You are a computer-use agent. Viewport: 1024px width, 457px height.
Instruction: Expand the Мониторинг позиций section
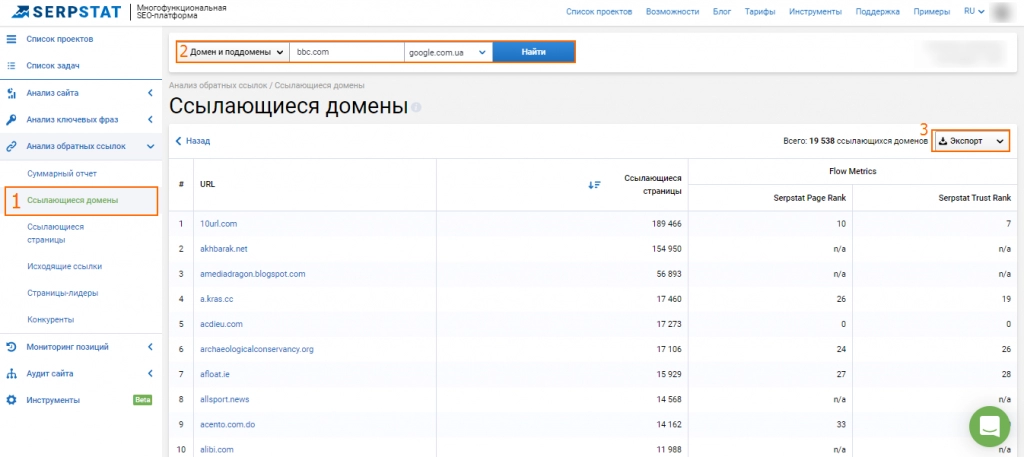(150, 347)
